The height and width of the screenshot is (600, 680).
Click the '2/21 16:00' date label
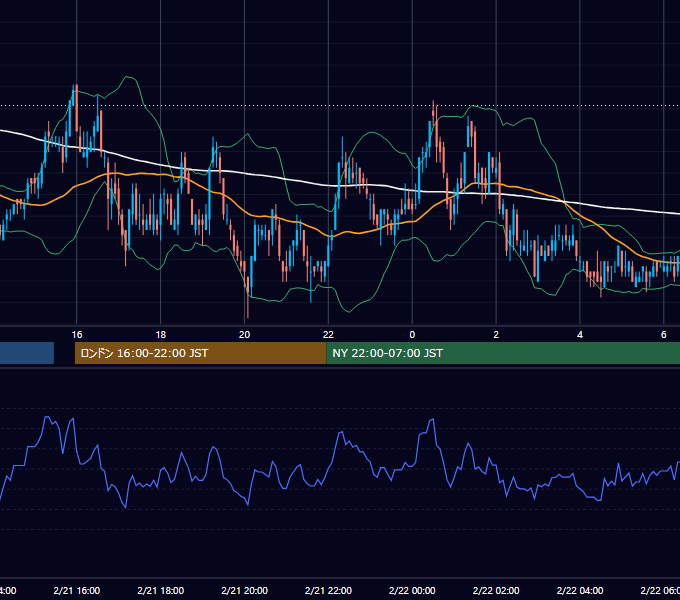click(77, 591)
